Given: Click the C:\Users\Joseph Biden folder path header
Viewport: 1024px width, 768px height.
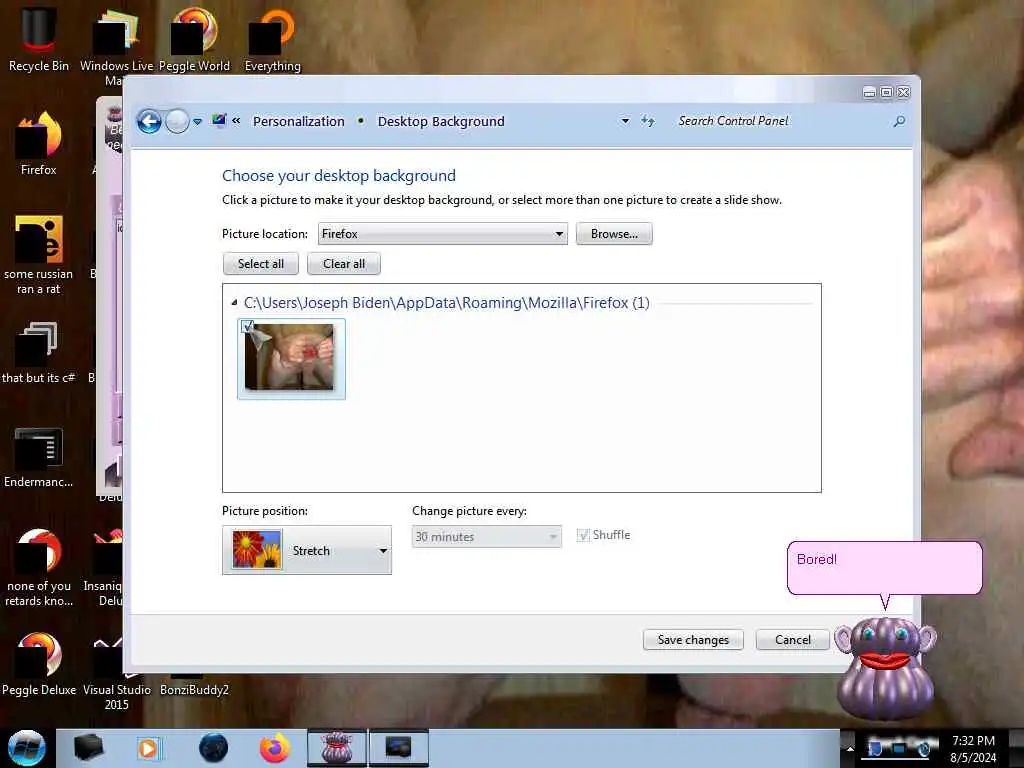Looking at the screenshot, I should pyautogui.click(x=447, y=303).
